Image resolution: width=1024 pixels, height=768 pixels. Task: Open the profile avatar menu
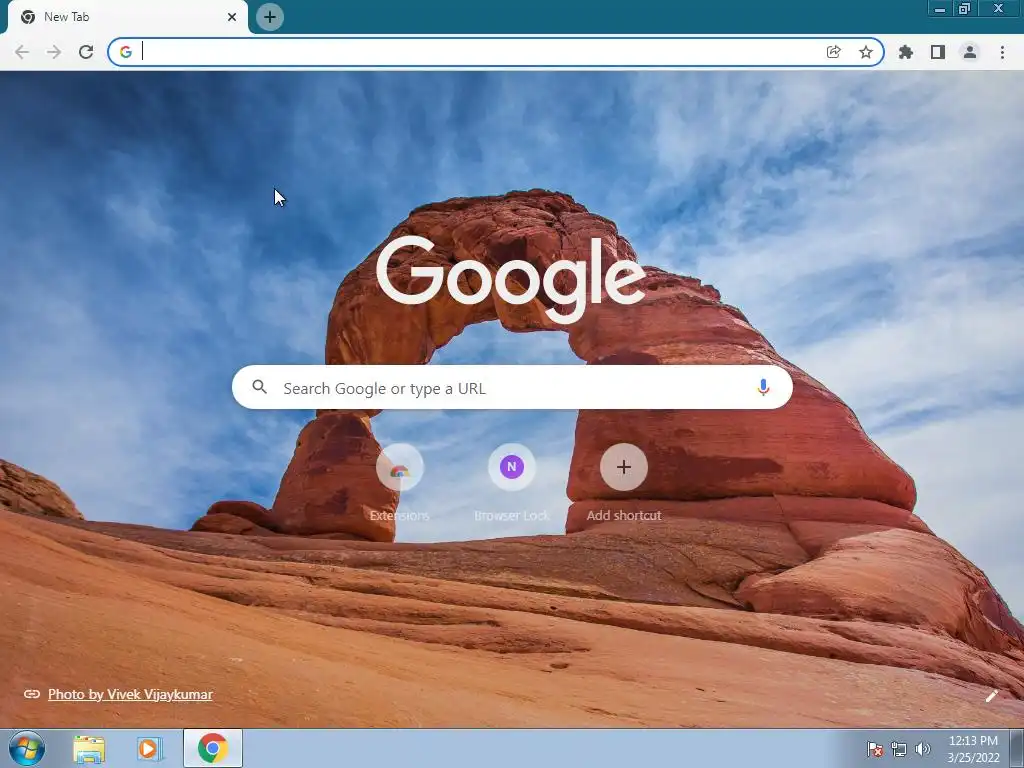[x=970, y=52]
